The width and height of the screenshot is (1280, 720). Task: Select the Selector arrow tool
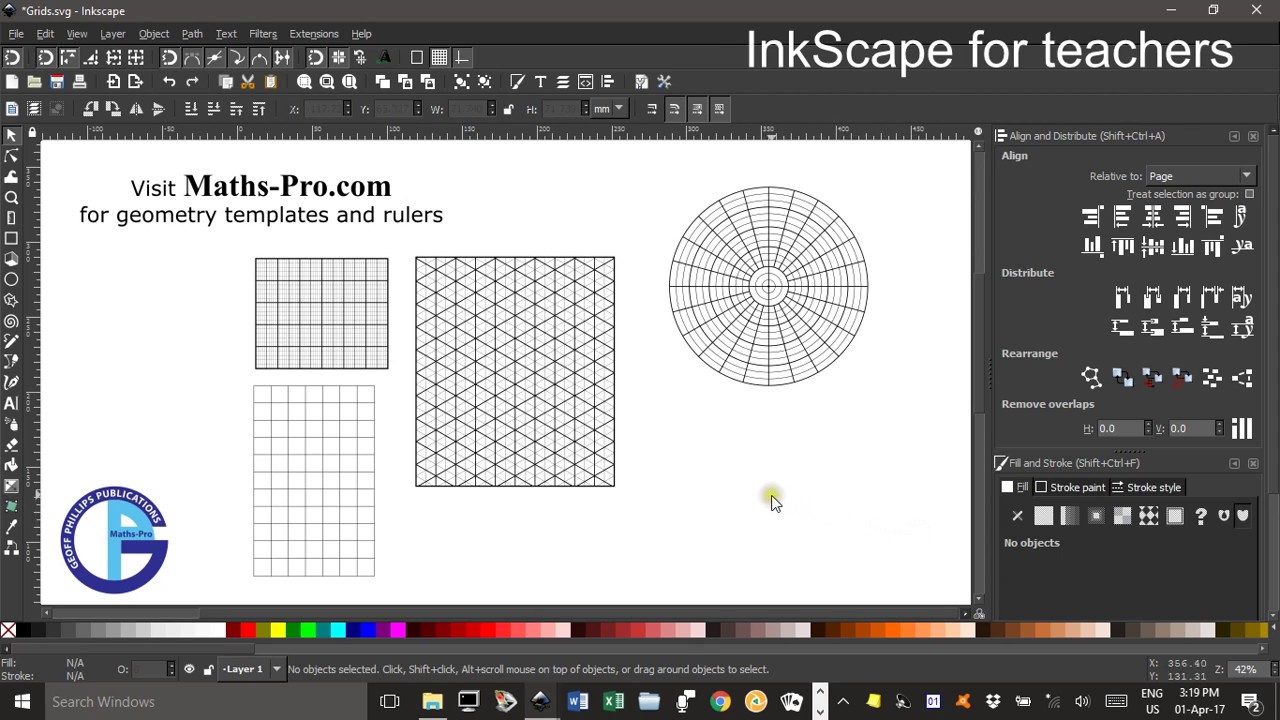pyautogui.click(x=11, y=136)
